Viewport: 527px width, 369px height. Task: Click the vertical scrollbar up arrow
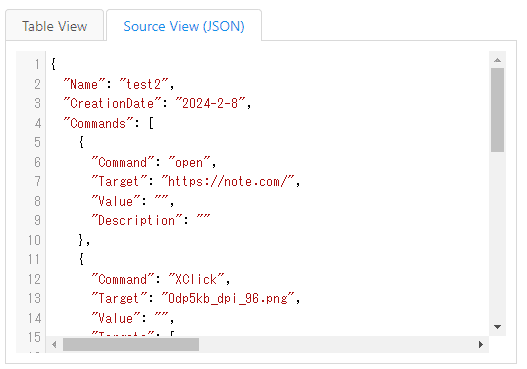pyautogui.click(x=497, y=60)
